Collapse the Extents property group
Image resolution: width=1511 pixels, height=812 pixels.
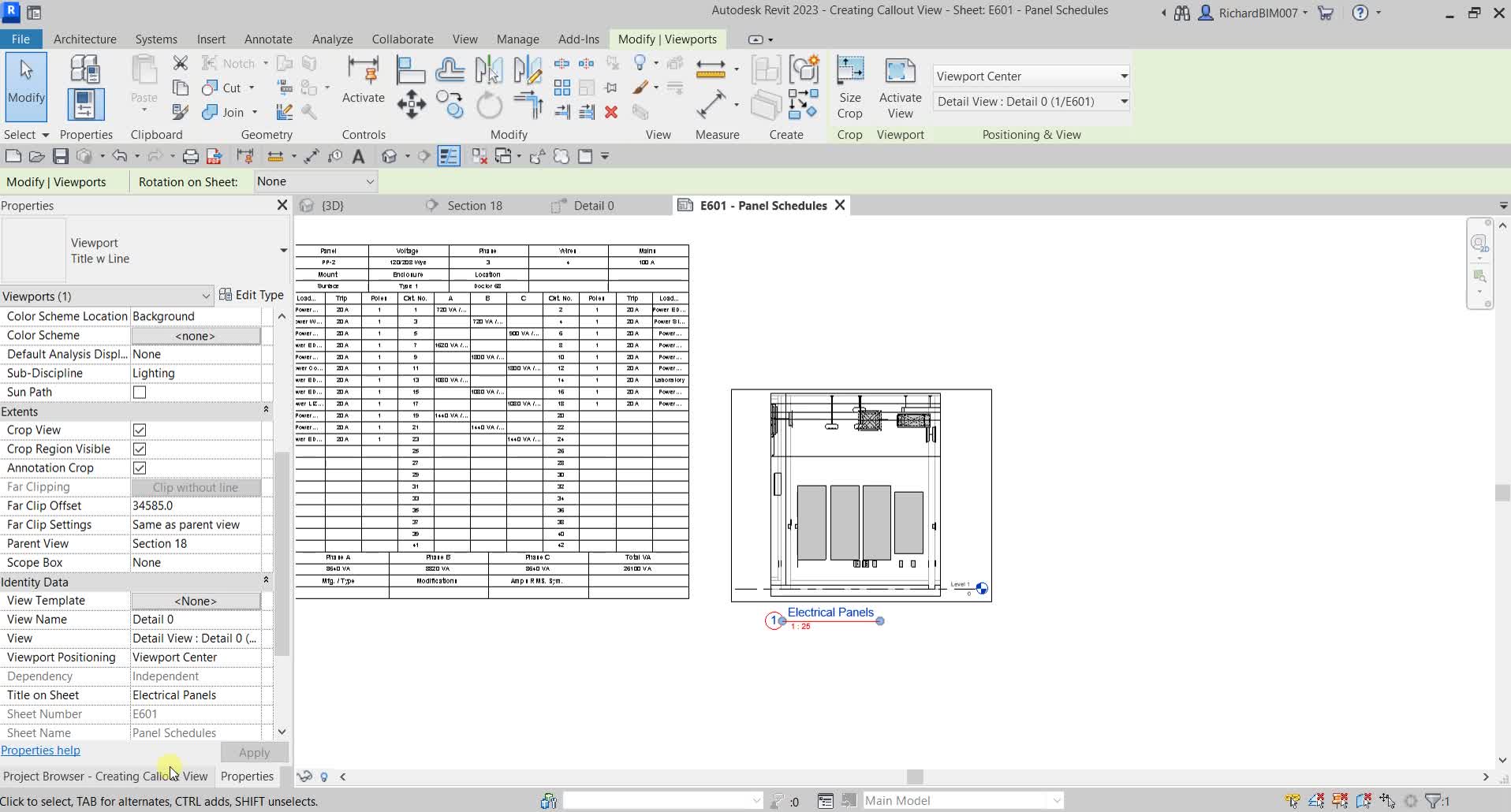pyautogui.click(x=266, y=412)
